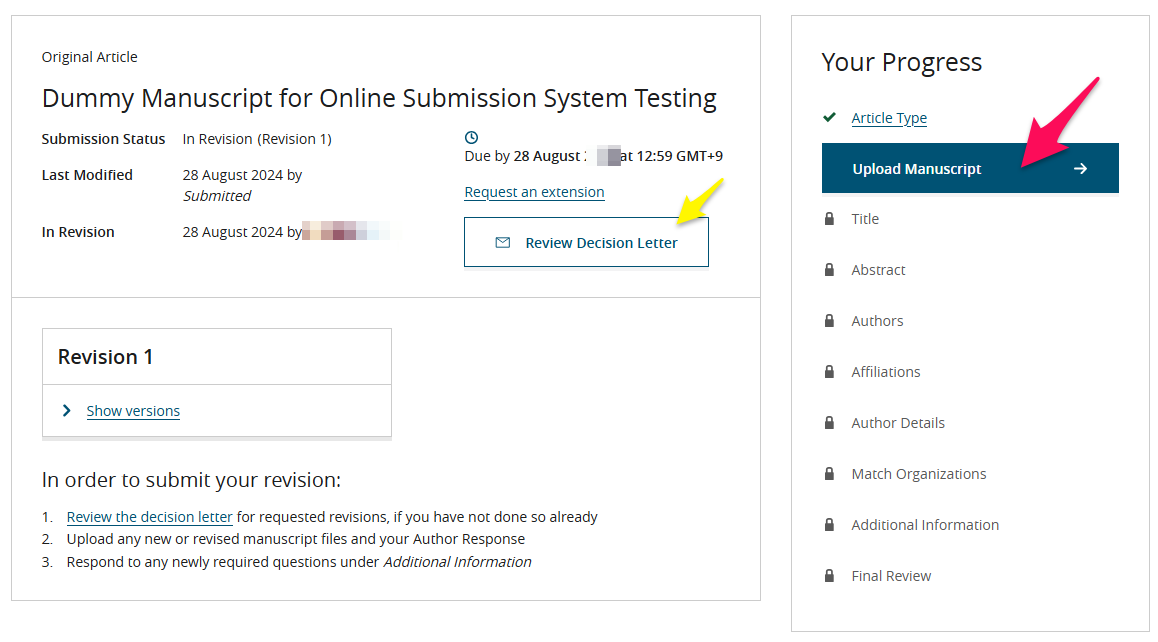Click the due date text 'Due by 28 August'

tap(523, 156)
